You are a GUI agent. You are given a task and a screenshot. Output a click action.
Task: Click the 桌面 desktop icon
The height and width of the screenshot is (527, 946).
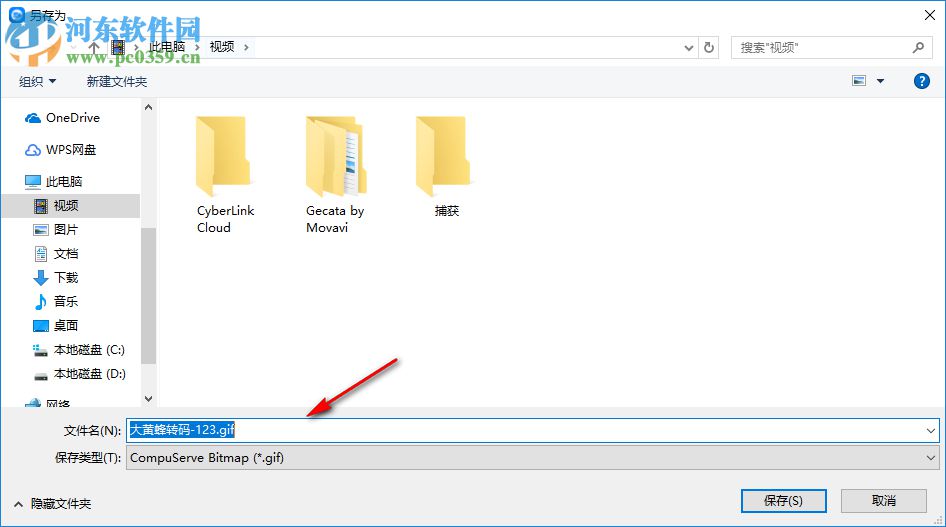coord(40,326)
